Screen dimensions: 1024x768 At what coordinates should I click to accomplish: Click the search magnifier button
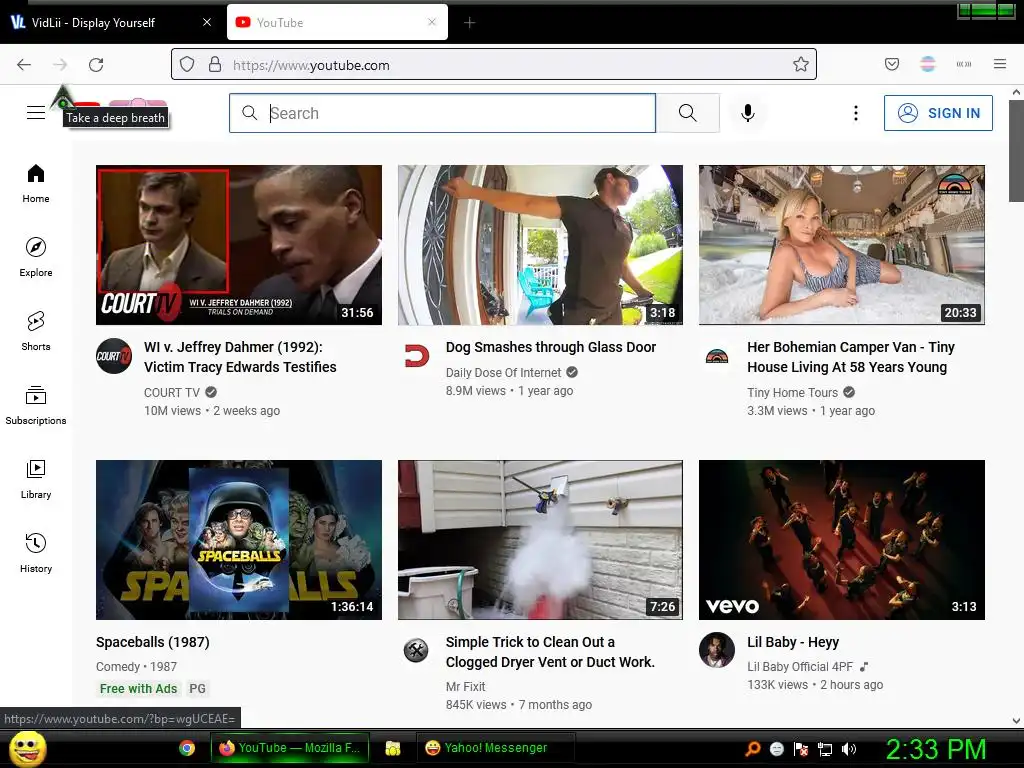[688, 113]
